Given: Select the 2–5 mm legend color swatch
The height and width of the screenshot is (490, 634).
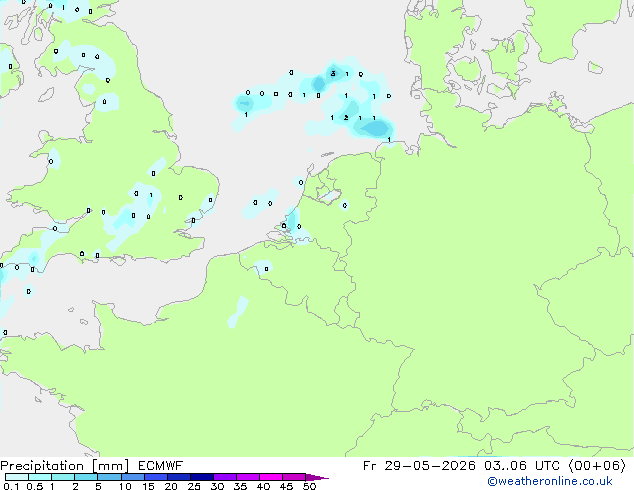Looking at the screenshot, I should (x=86, y=477).
